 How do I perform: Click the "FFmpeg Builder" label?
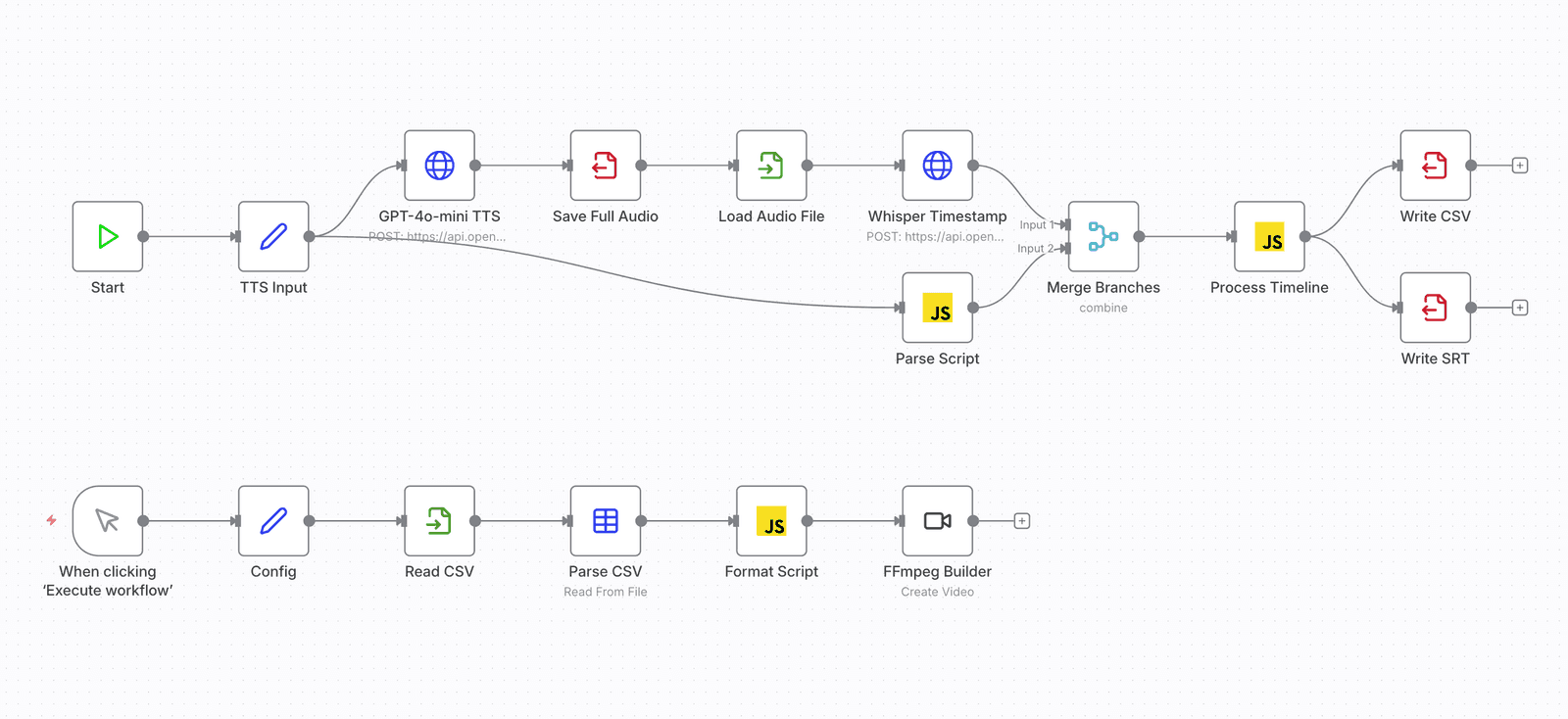938,571
